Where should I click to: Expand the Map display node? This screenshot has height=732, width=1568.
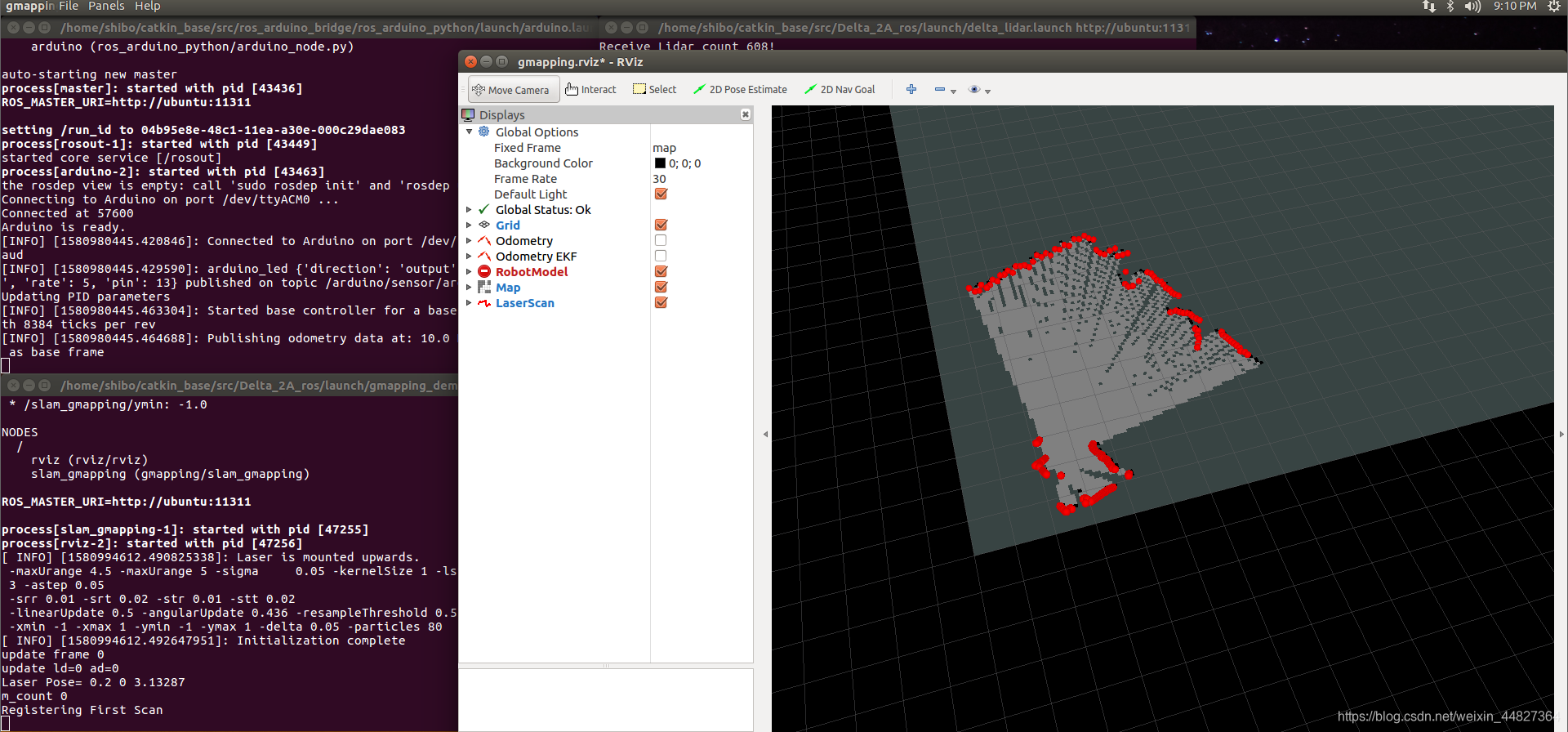coord(469,288)
